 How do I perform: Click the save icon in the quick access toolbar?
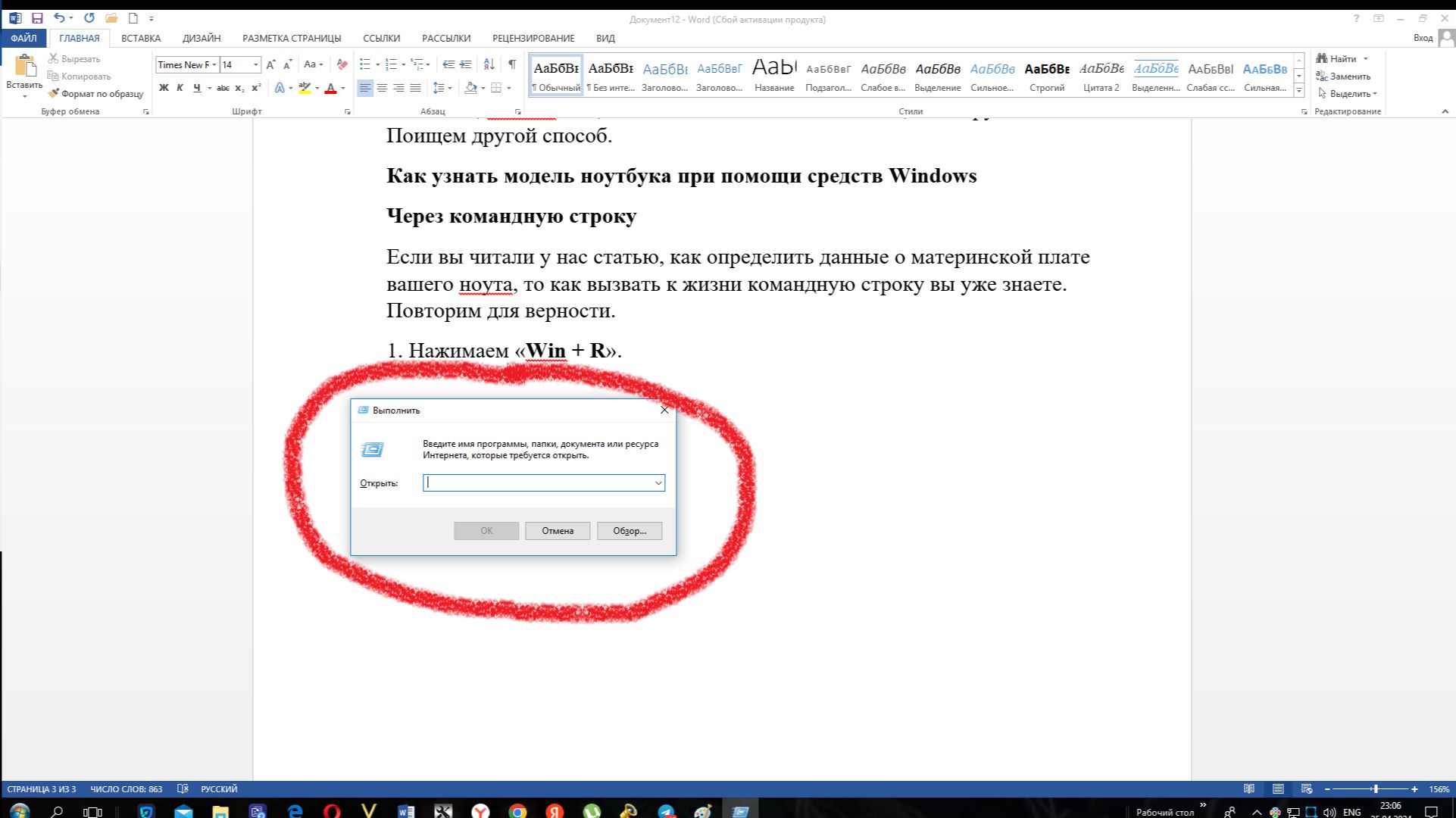tap(37, 18)
